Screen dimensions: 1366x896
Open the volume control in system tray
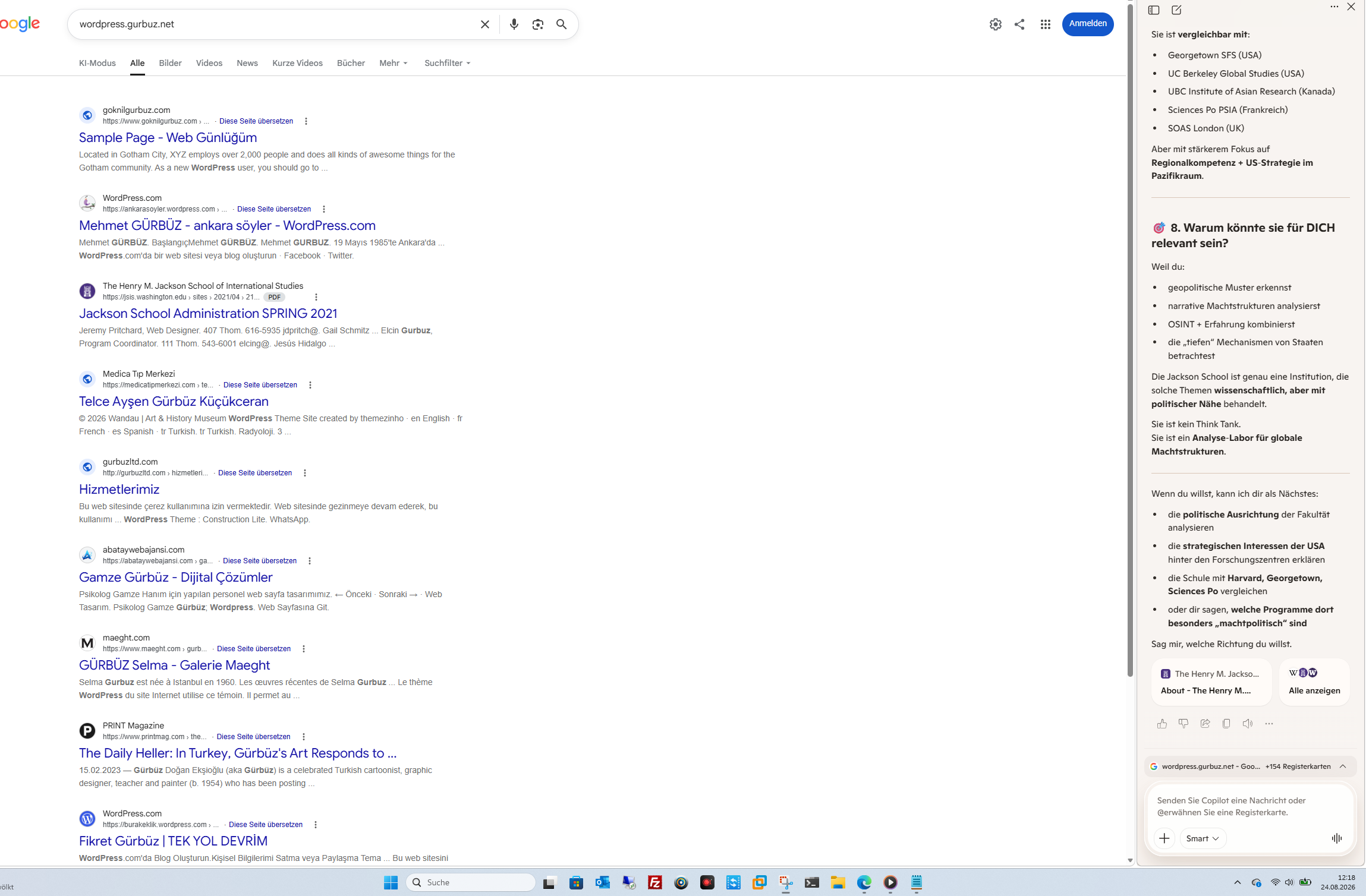pyautogui.click(x=1289, y=882)
